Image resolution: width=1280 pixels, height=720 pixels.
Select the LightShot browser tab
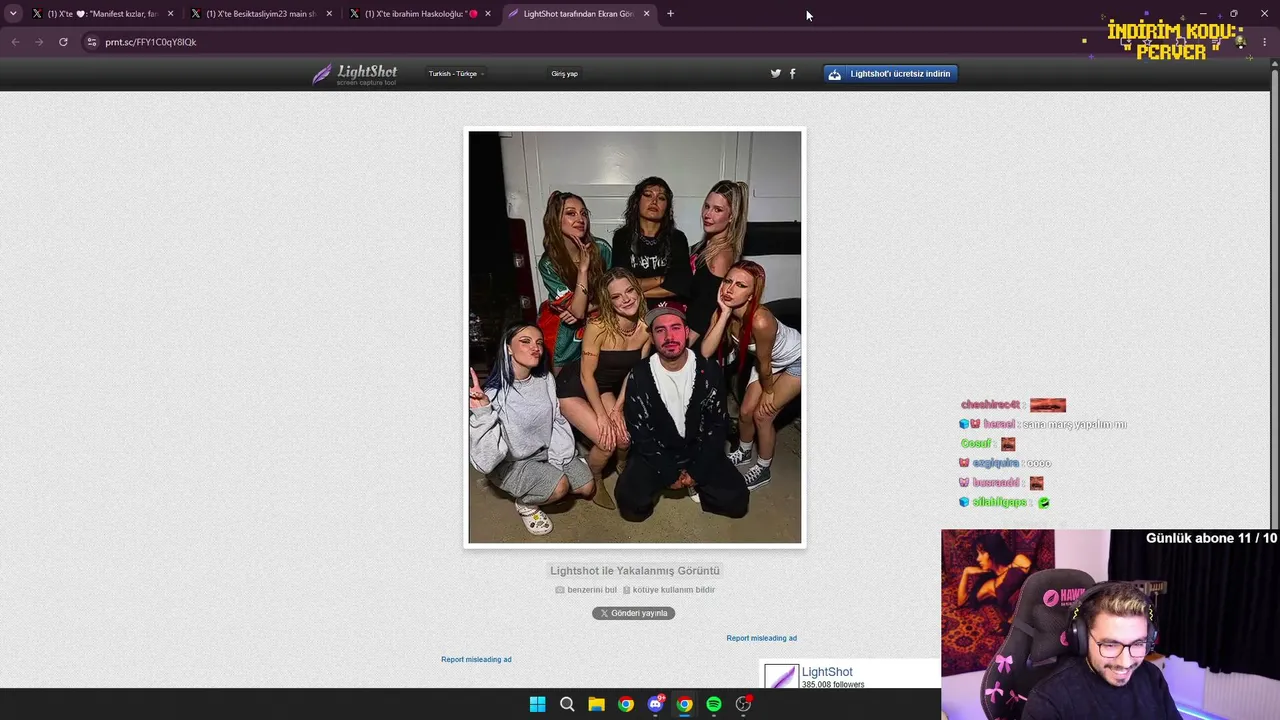(579, 14)
